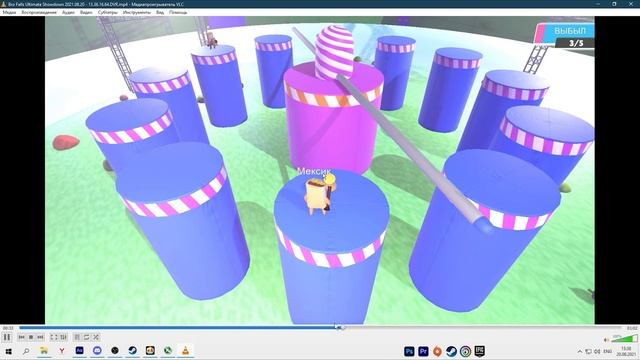
Task: Show the VLC playlist
Action: [77, 337]
